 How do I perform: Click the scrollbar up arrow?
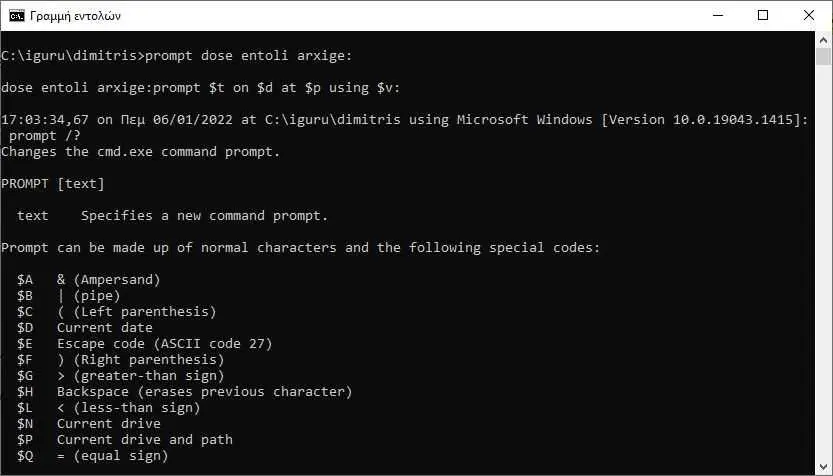[823, 40]
